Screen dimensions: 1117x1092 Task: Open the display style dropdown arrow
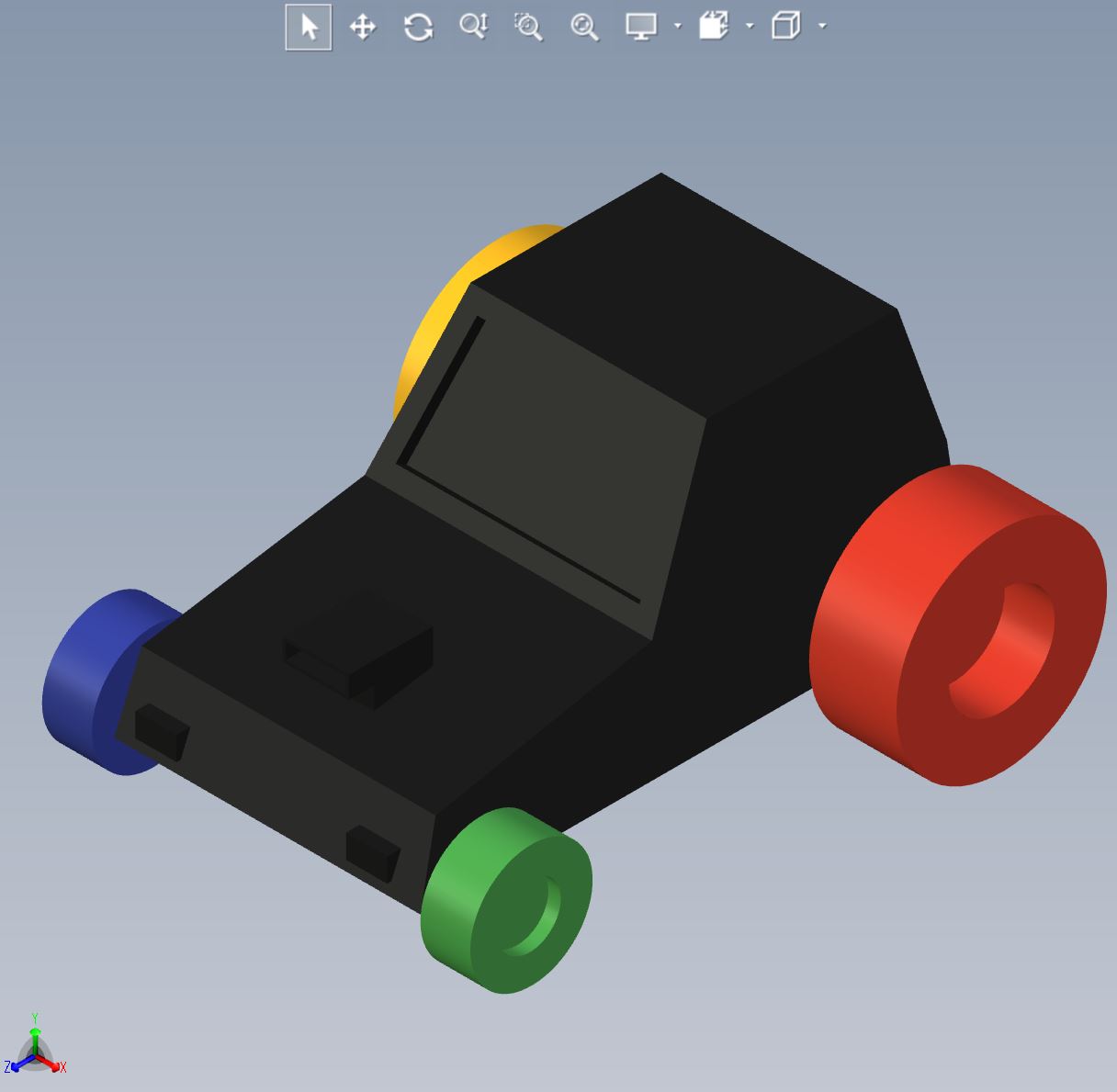(x=822, y=26)
